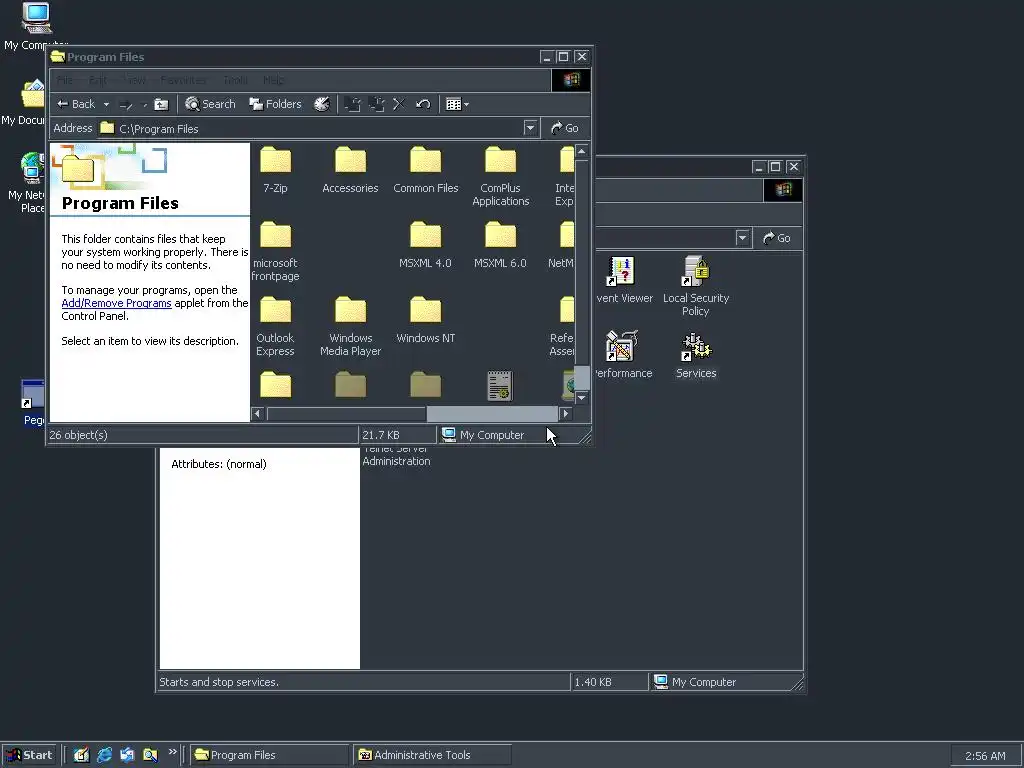
Task: Select Event Viewer in Administrative Tools window
Action: [624, 281]
